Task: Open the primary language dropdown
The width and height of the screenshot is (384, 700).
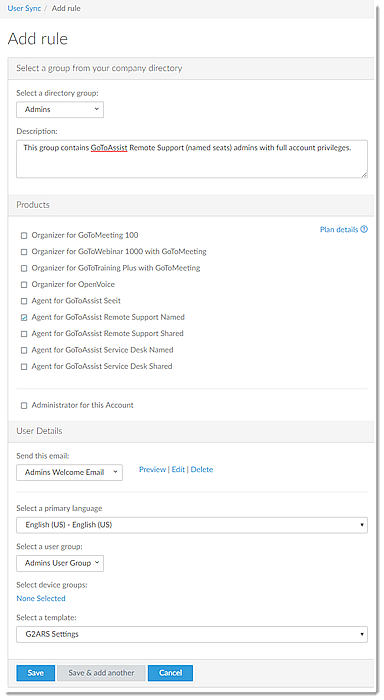Action: (x=192, y=525)
